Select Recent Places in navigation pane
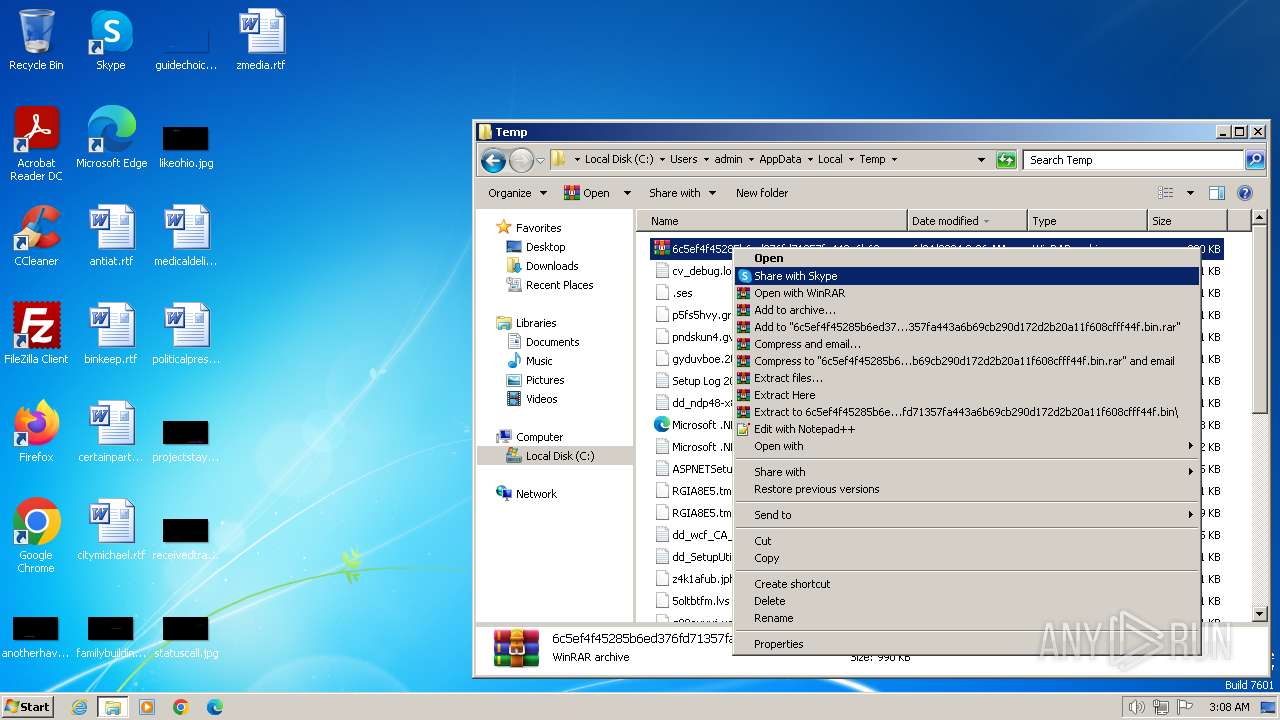This screenshot has height=720, width=1280. (559, 285)
